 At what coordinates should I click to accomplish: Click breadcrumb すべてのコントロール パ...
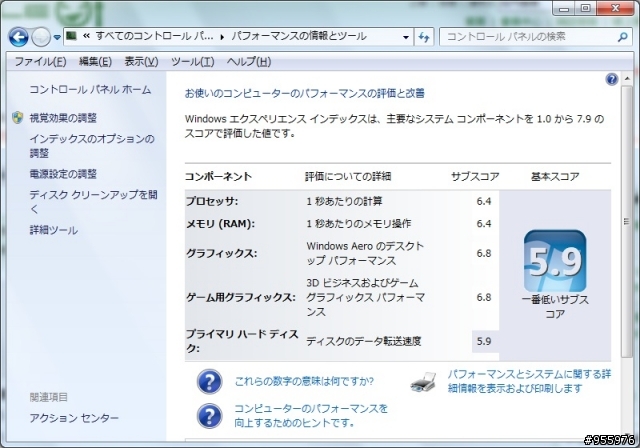[x=154, y=36]
